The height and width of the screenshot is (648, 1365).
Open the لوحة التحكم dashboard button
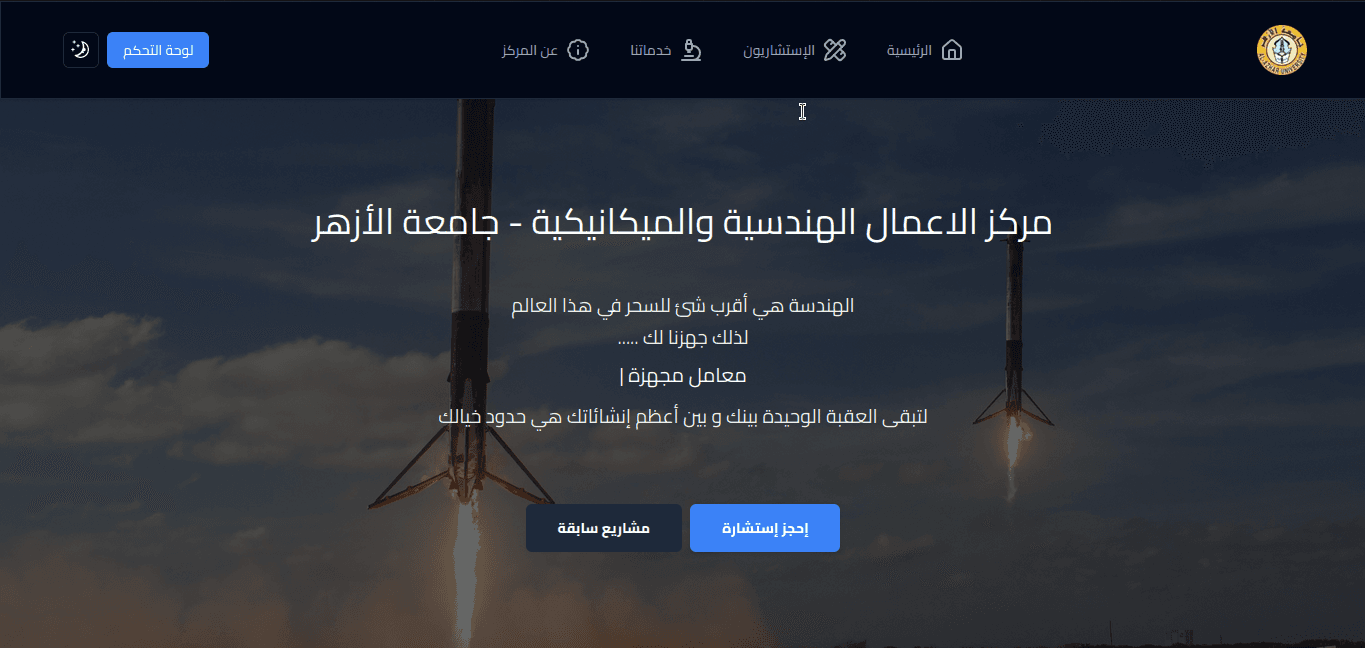[158, 50]
